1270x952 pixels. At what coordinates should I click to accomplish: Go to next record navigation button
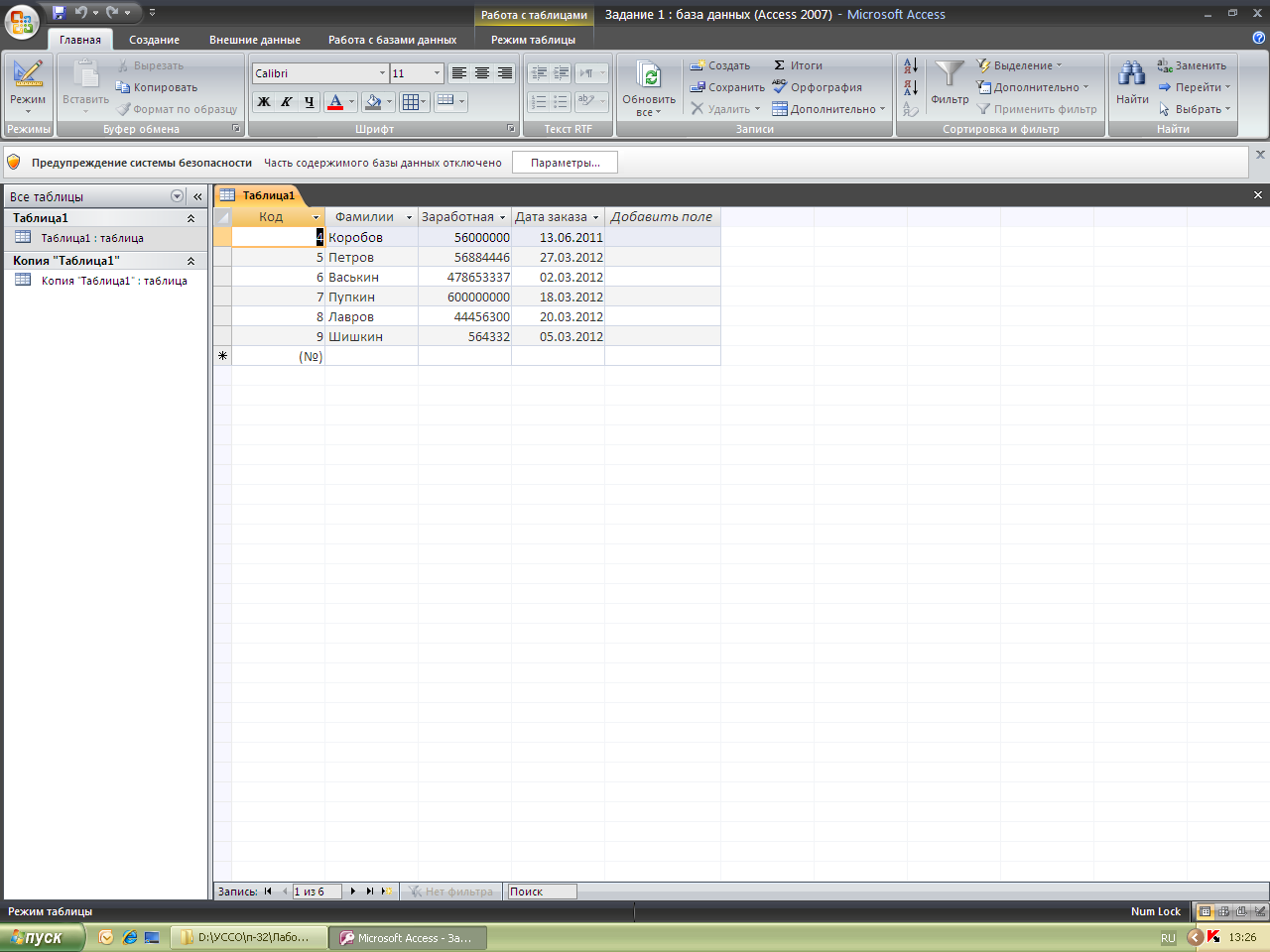coord(353,892)
